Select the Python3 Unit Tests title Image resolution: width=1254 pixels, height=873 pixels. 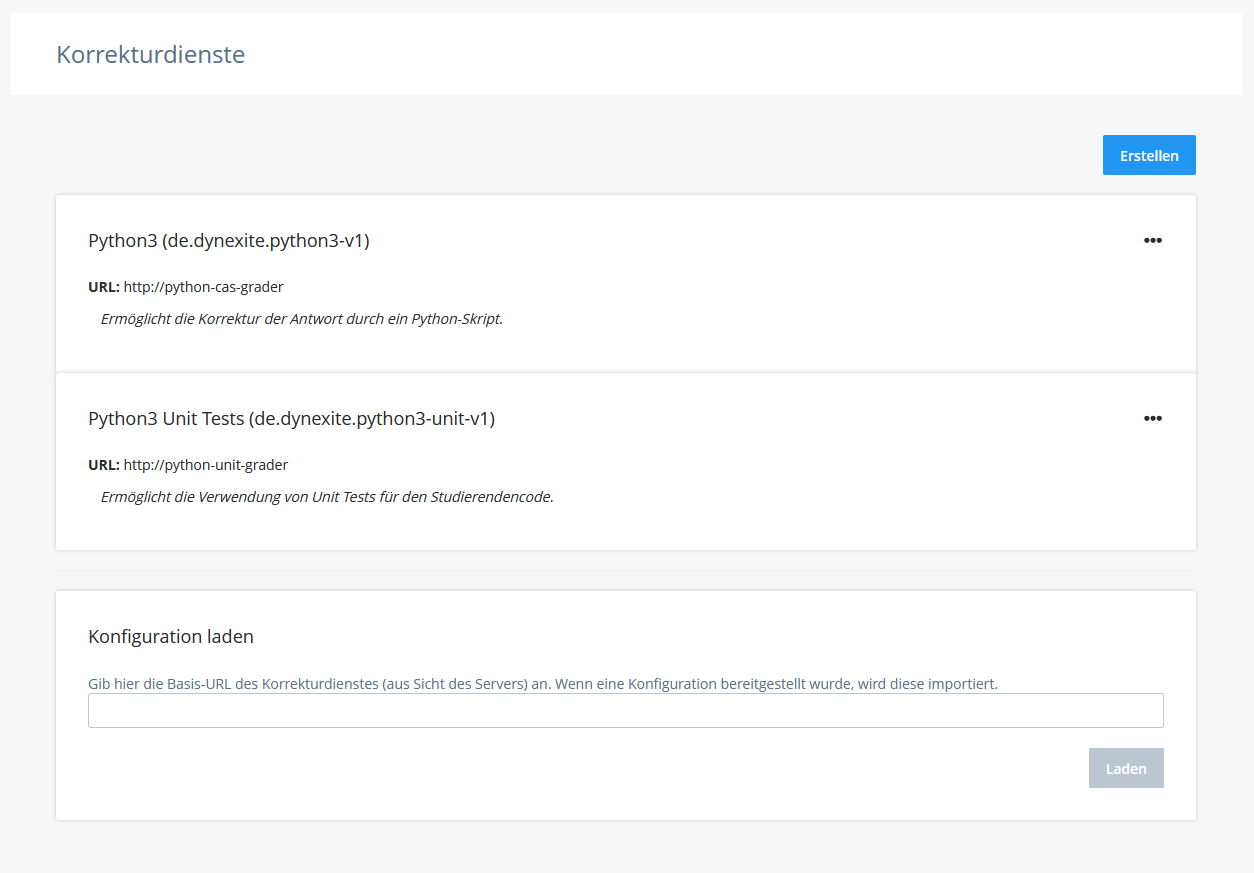292,419
